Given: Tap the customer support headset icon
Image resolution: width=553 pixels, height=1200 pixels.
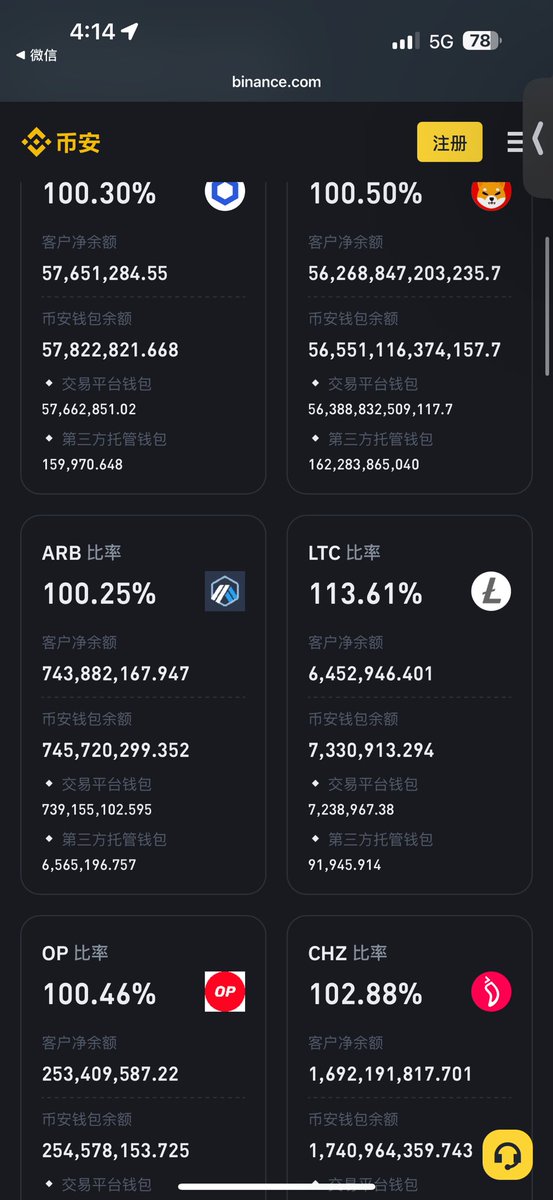Looking at the screenshot, I should pos(507,1155).
